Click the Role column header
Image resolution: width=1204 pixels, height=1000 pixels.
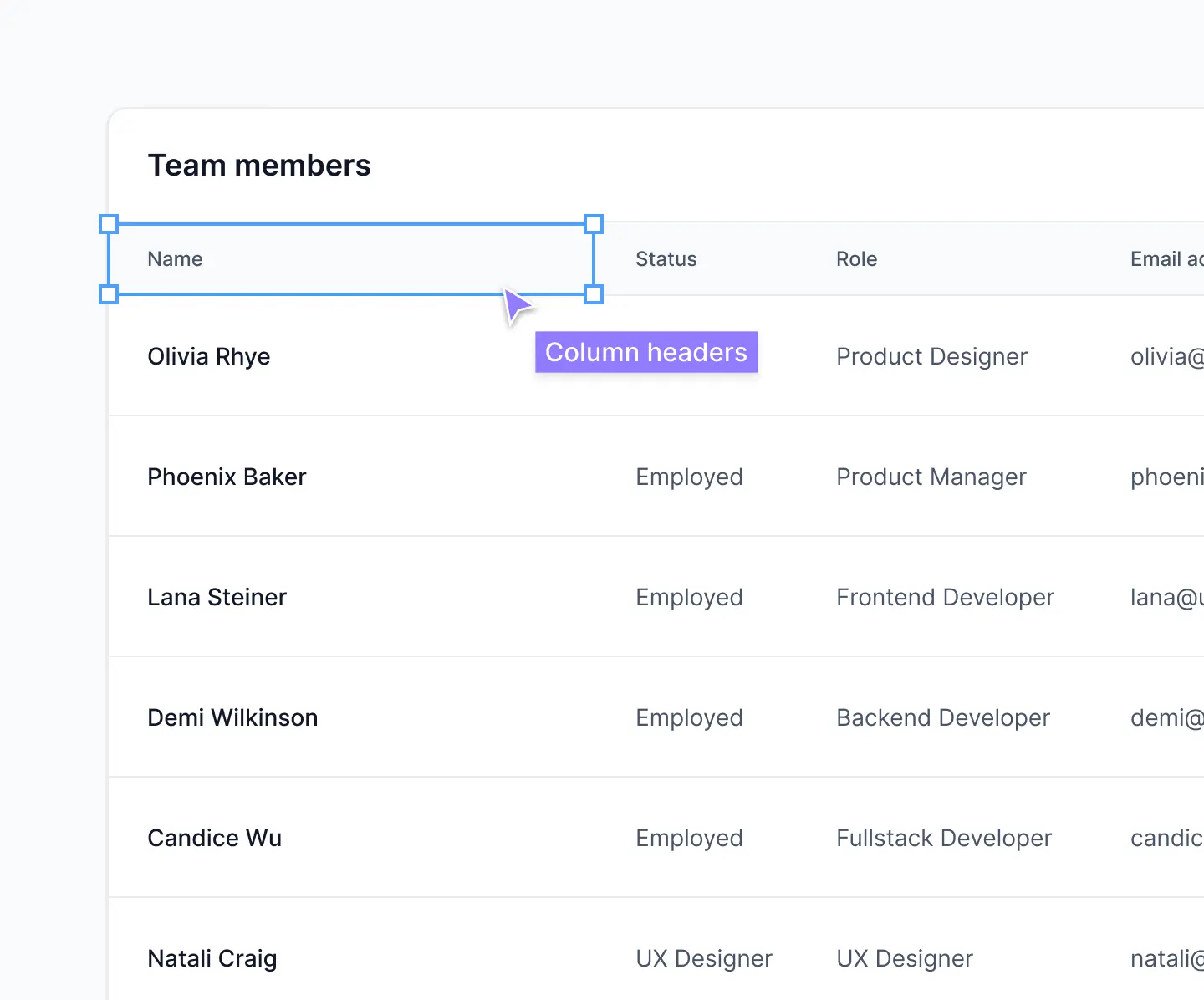(x=856, y=259)
